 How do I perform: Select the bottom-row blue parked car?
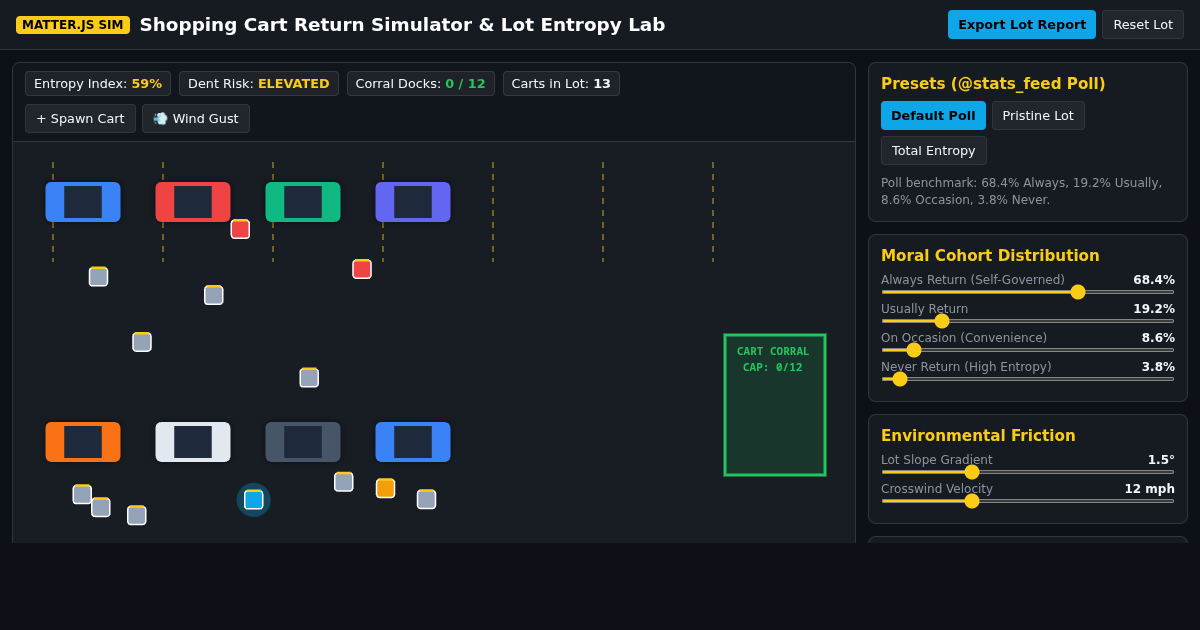point(413,442)
